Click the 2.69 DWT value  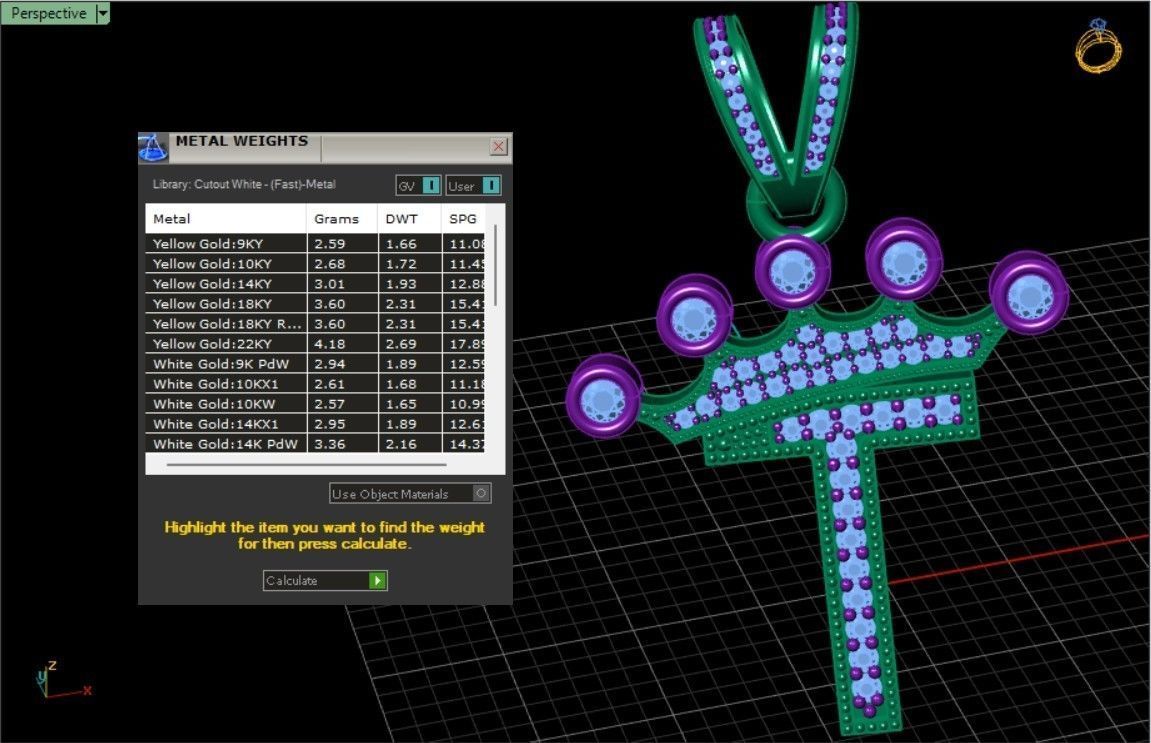[401, 344]
